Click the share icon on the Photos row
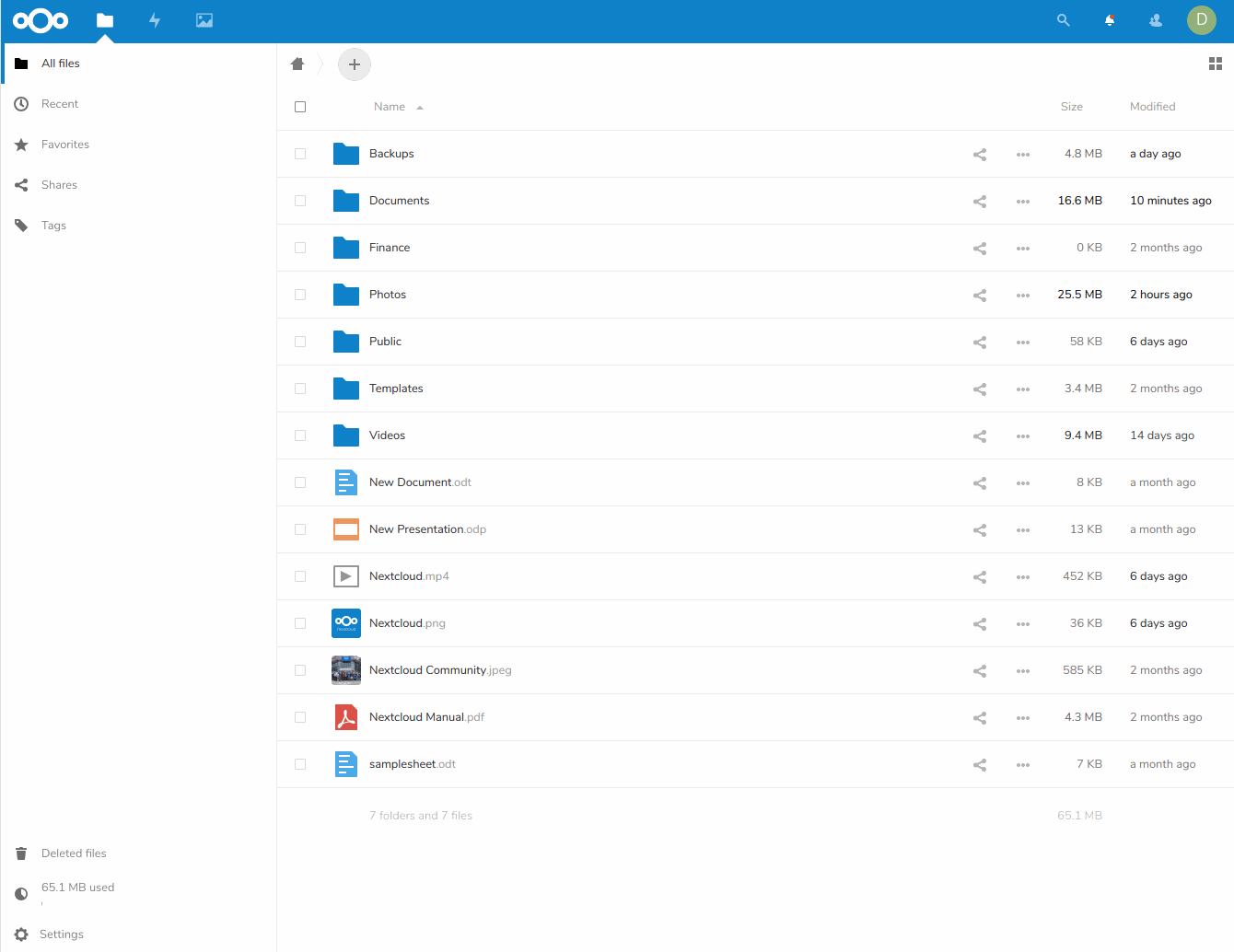 pyautogui.click(x=979, y=295)
